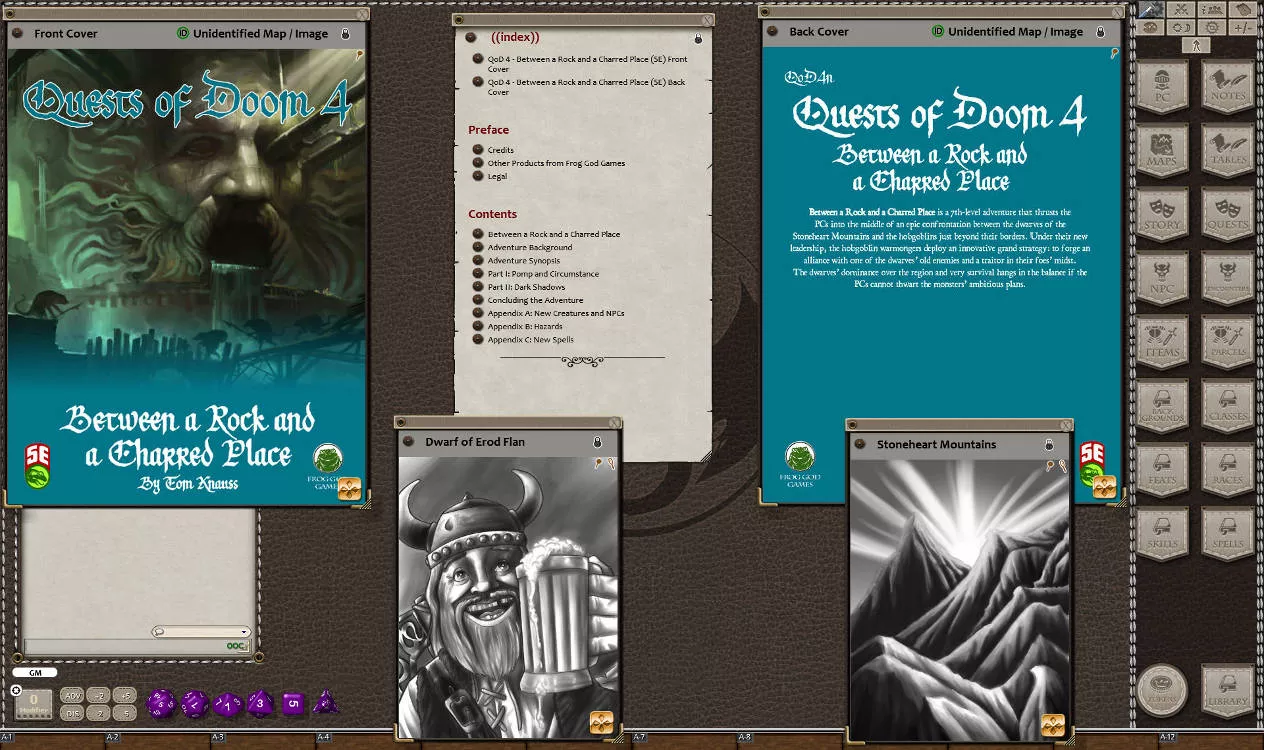Open the Backgrounds sidebar button
Screen dimensions: 1264x750
pyautogui.click(x=1162, y=408)
